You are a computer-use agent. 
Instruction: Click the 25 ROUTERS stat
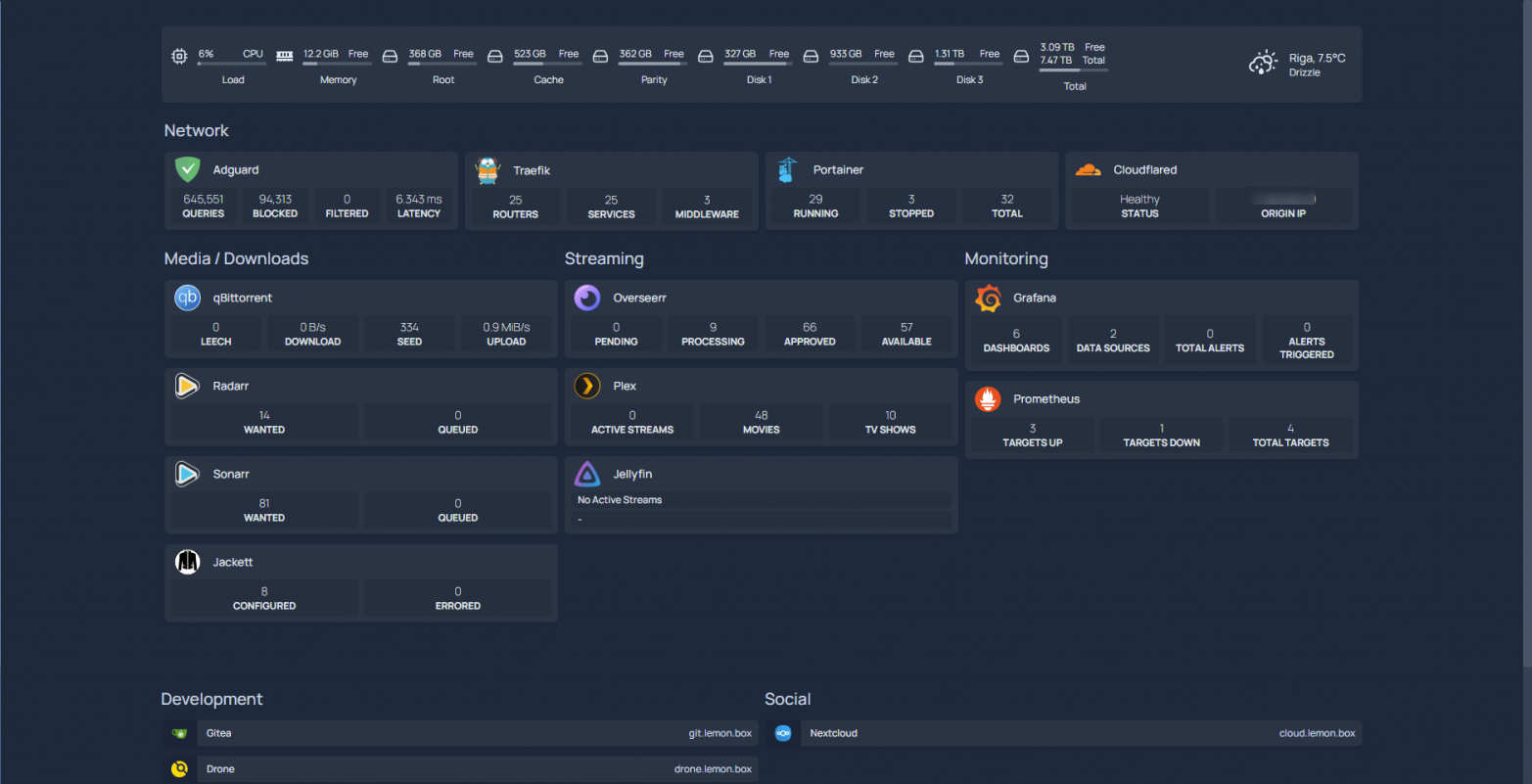[516, 207]
